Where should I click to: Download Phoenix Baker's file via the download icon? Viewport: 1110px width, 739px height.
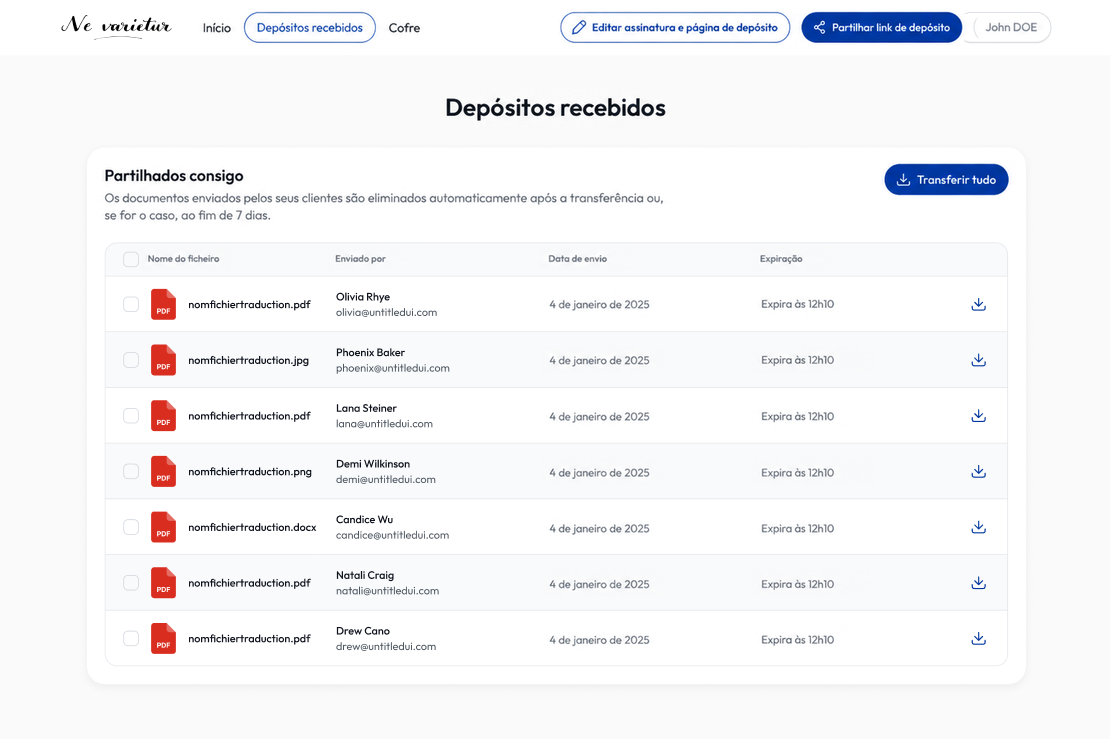(978, 360)
